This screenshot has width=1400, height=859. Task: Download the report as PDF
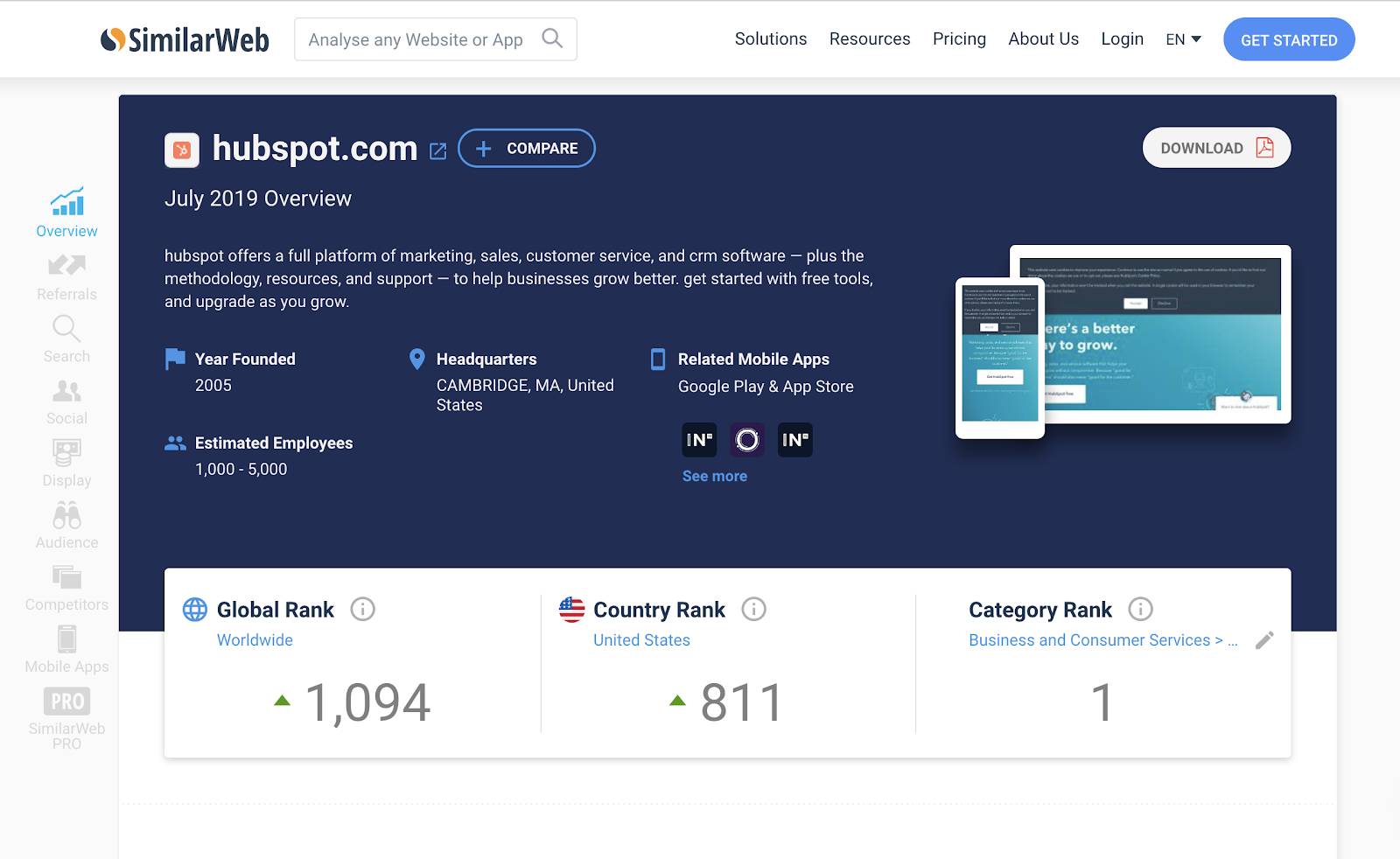pos(1216,148)
